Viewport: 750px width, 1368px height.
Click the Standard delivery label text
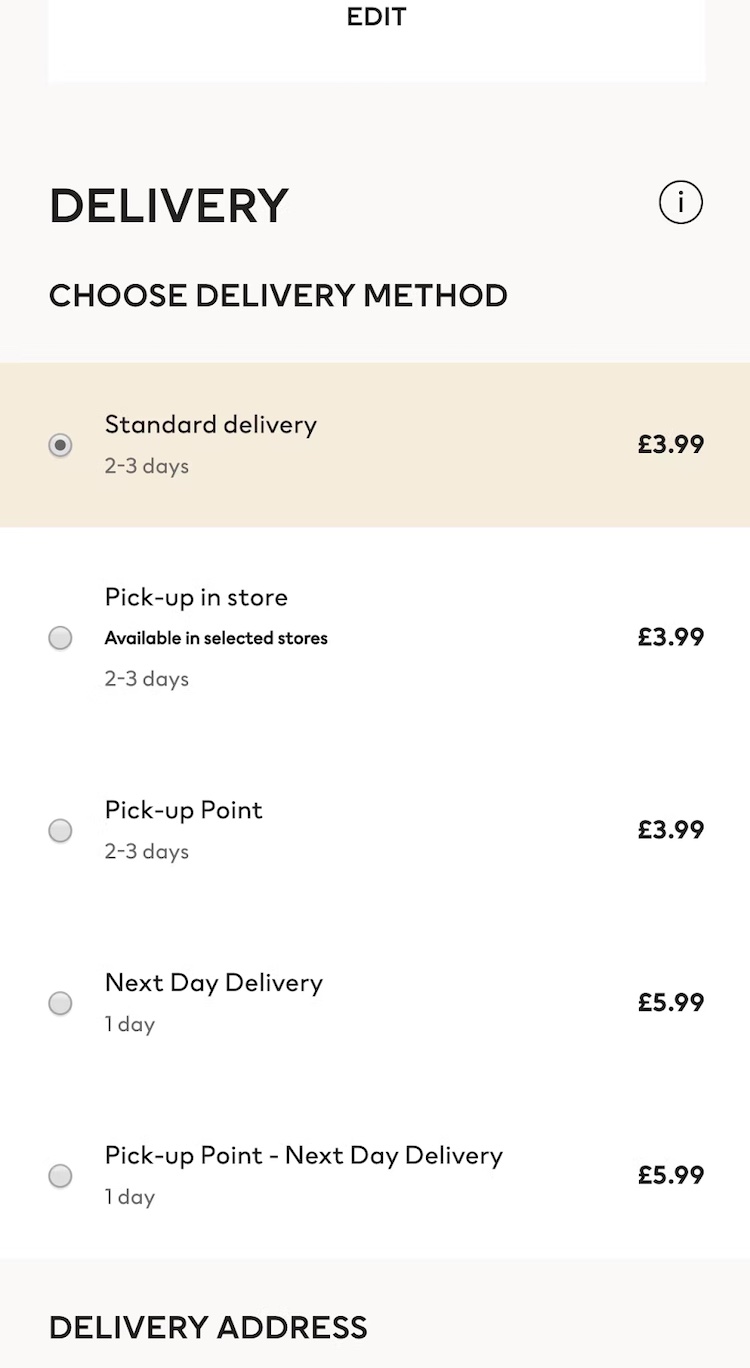click(210, 424)
